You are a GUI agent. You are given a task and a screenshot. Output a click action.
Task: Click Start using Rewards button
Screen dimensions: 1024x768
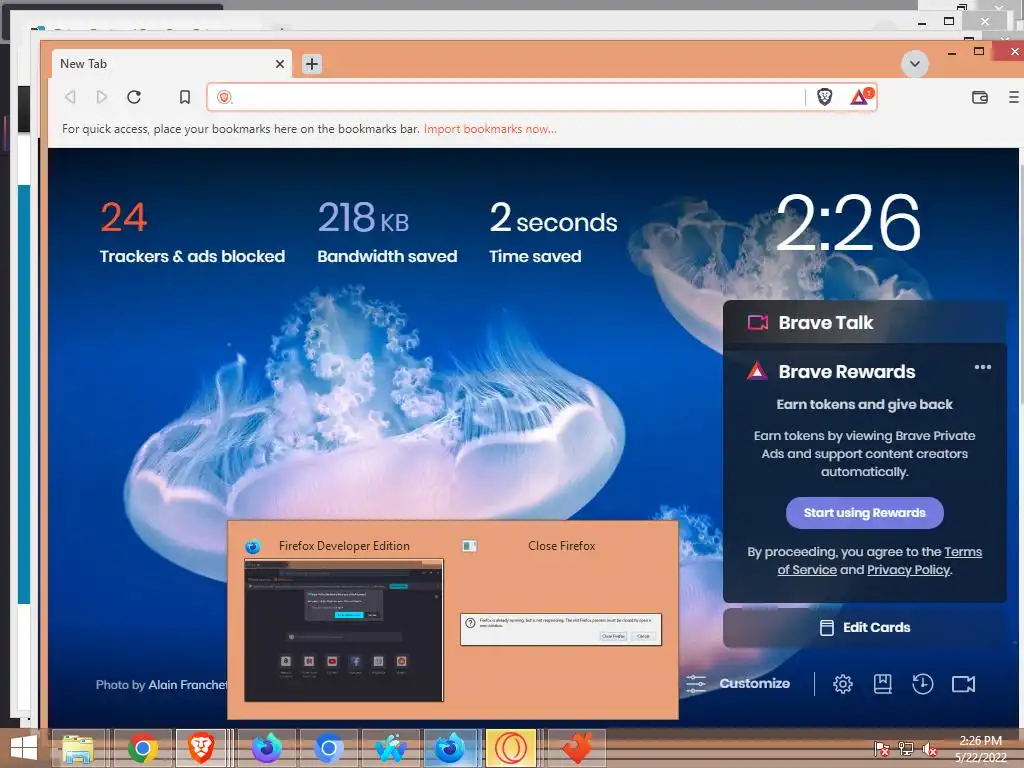point(865,513)
